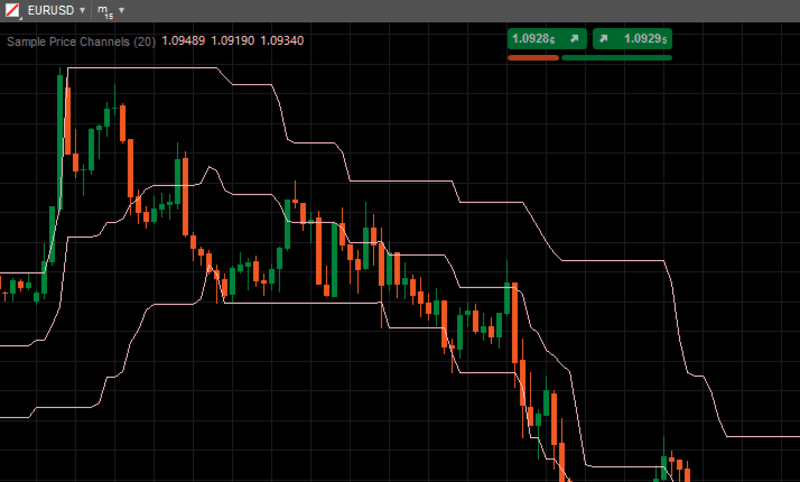Click the green sentiment bar under buy price

click(x=616, y=58)
